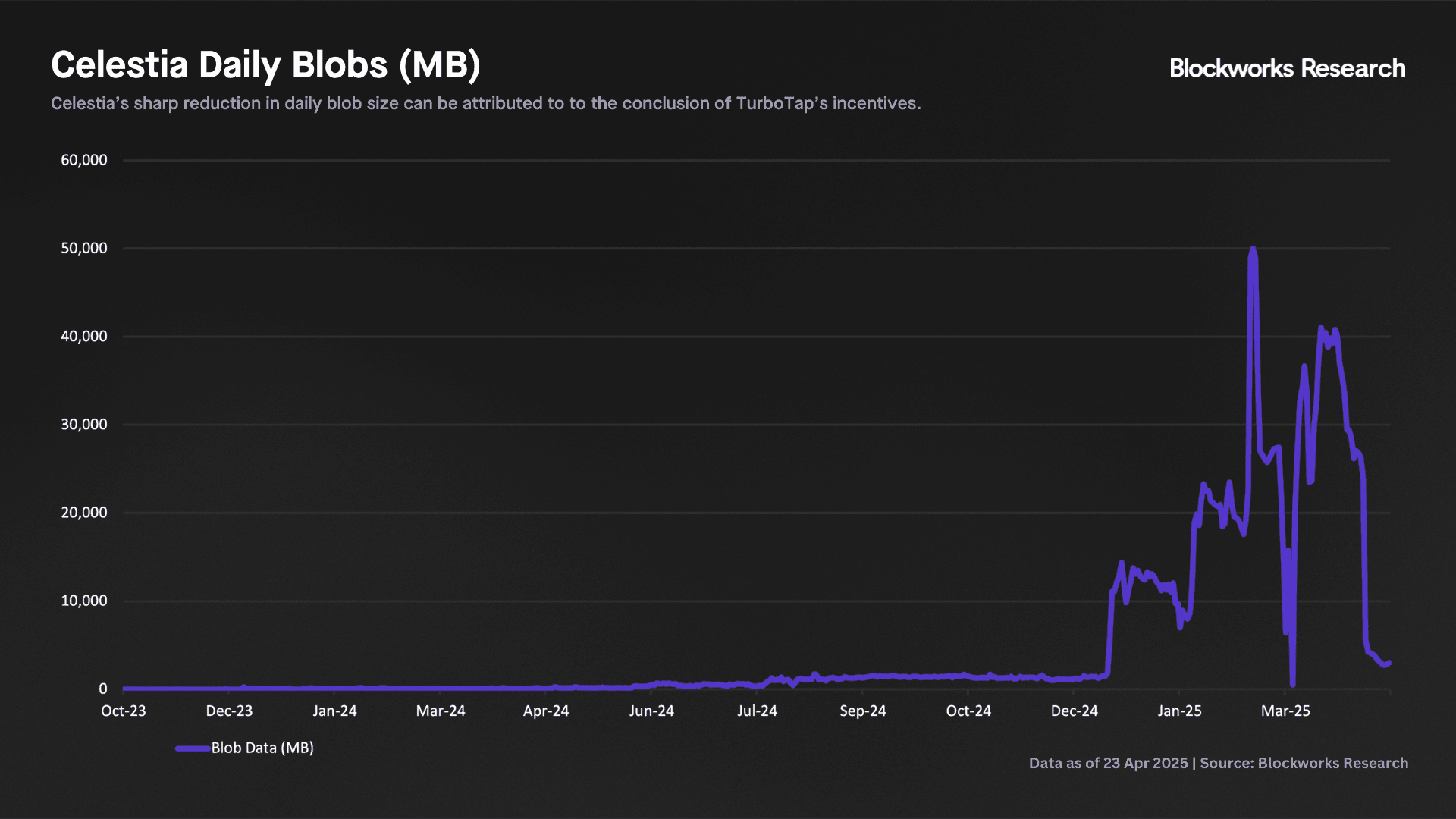This screenshot has width=1456, height=819.
Task: Click the '50,000' y-axis label
Action: pos(84,248)
